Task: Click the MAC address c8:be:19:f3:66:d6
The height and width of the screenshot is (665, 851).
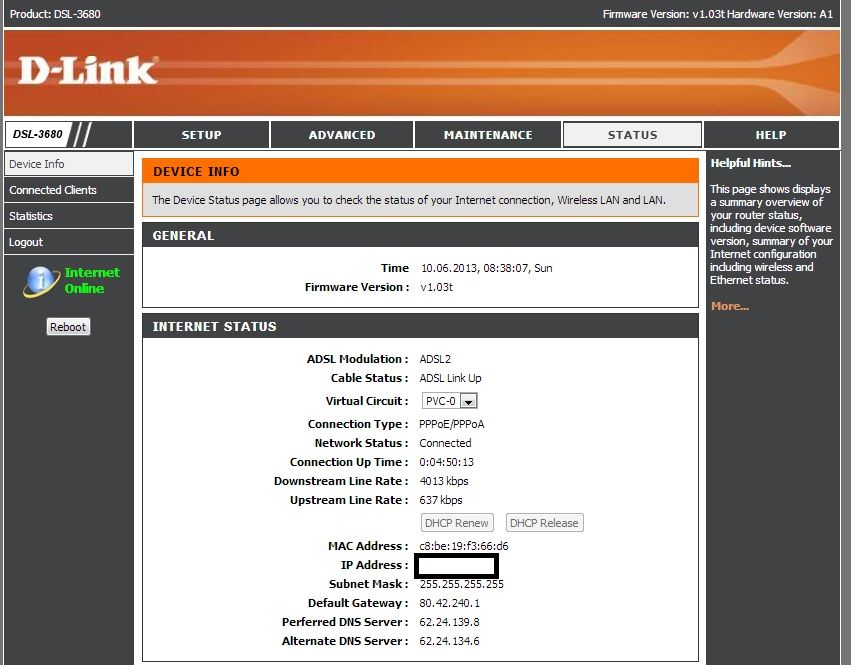Action: pyautogui.click(x=464, y=546)
